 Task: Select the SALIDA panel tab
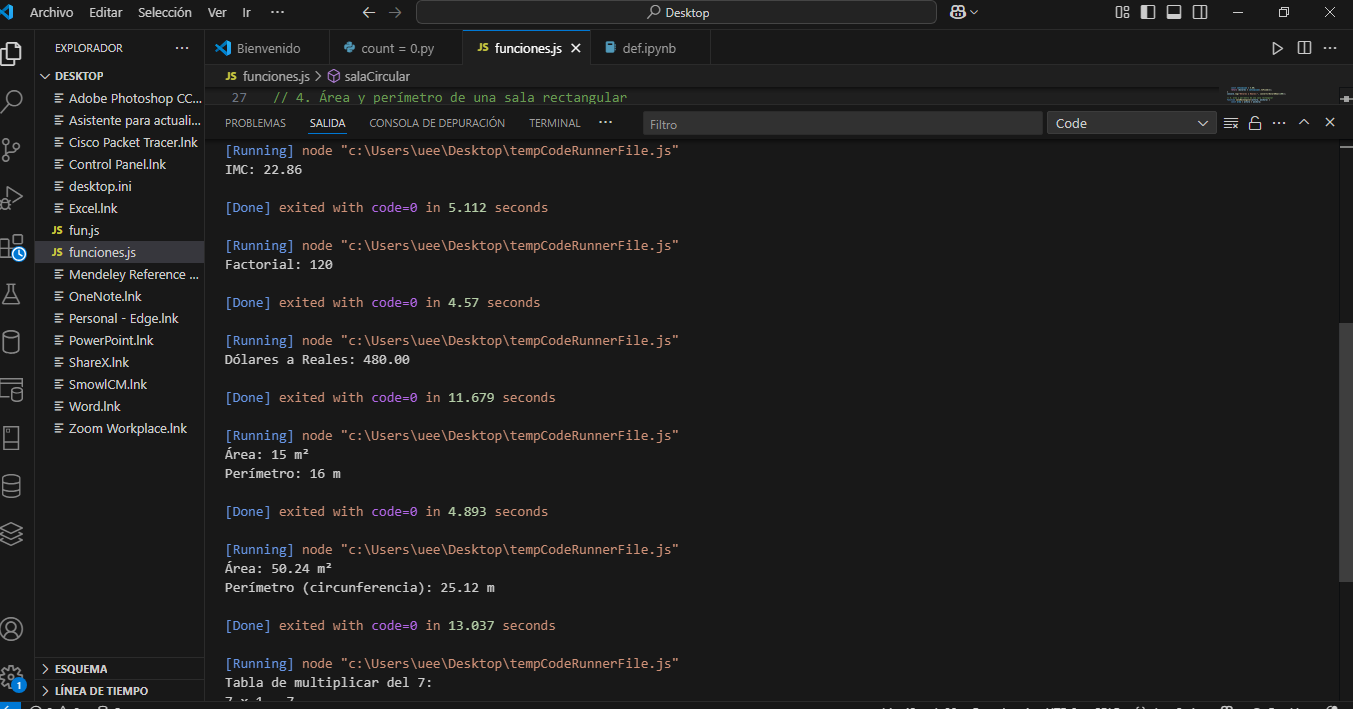(327, 123)
